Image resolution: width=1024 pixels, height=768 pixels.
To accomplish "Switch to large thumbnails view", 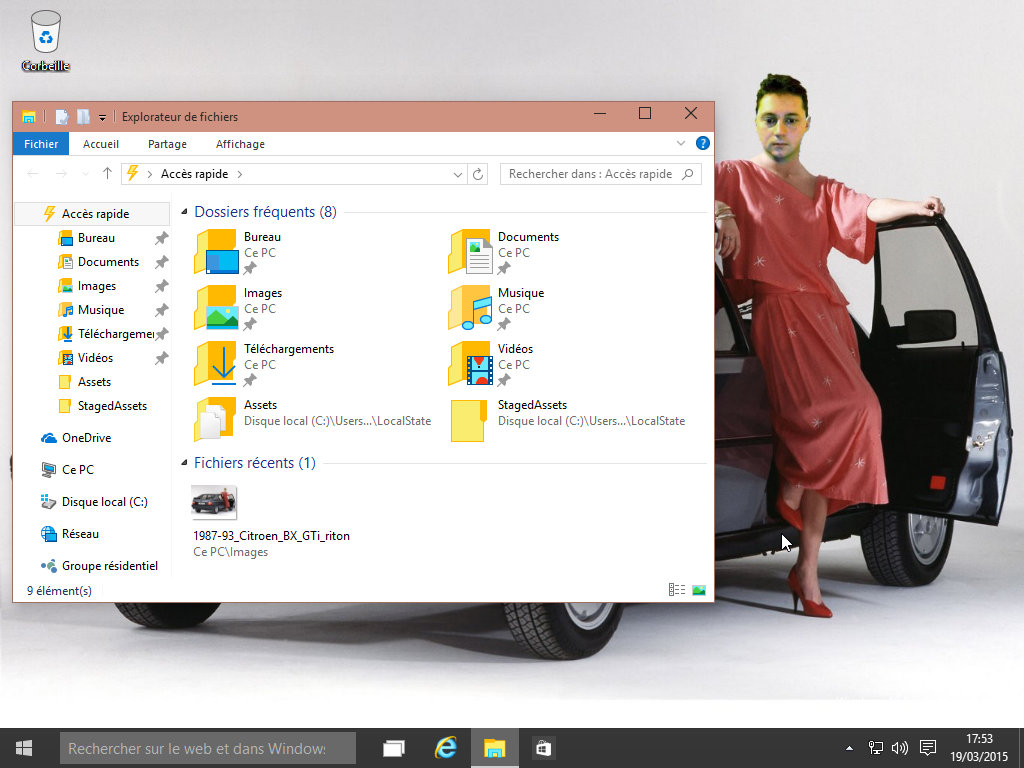I will point(699,590).
